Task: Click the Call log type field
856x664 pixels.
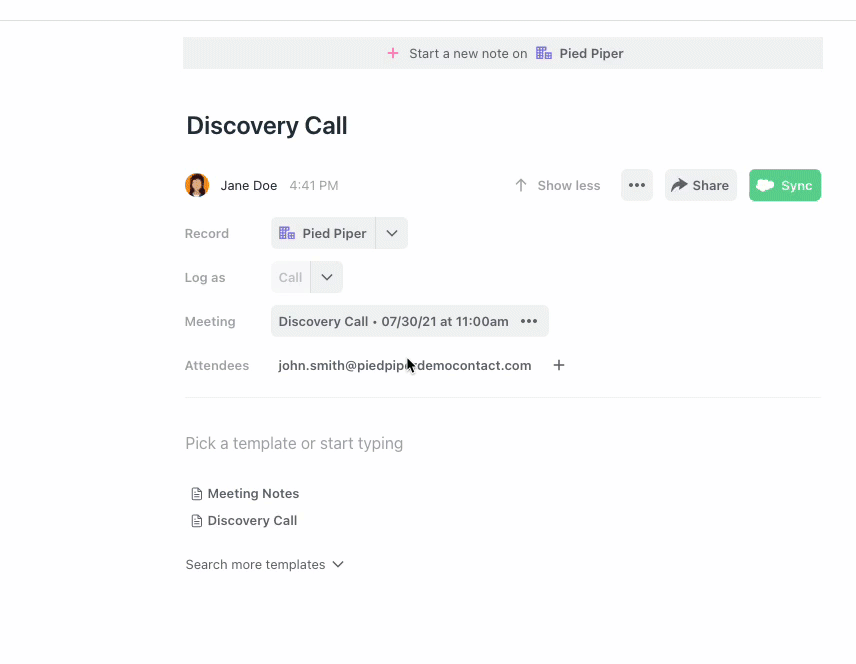Action: tap(290, 277)
